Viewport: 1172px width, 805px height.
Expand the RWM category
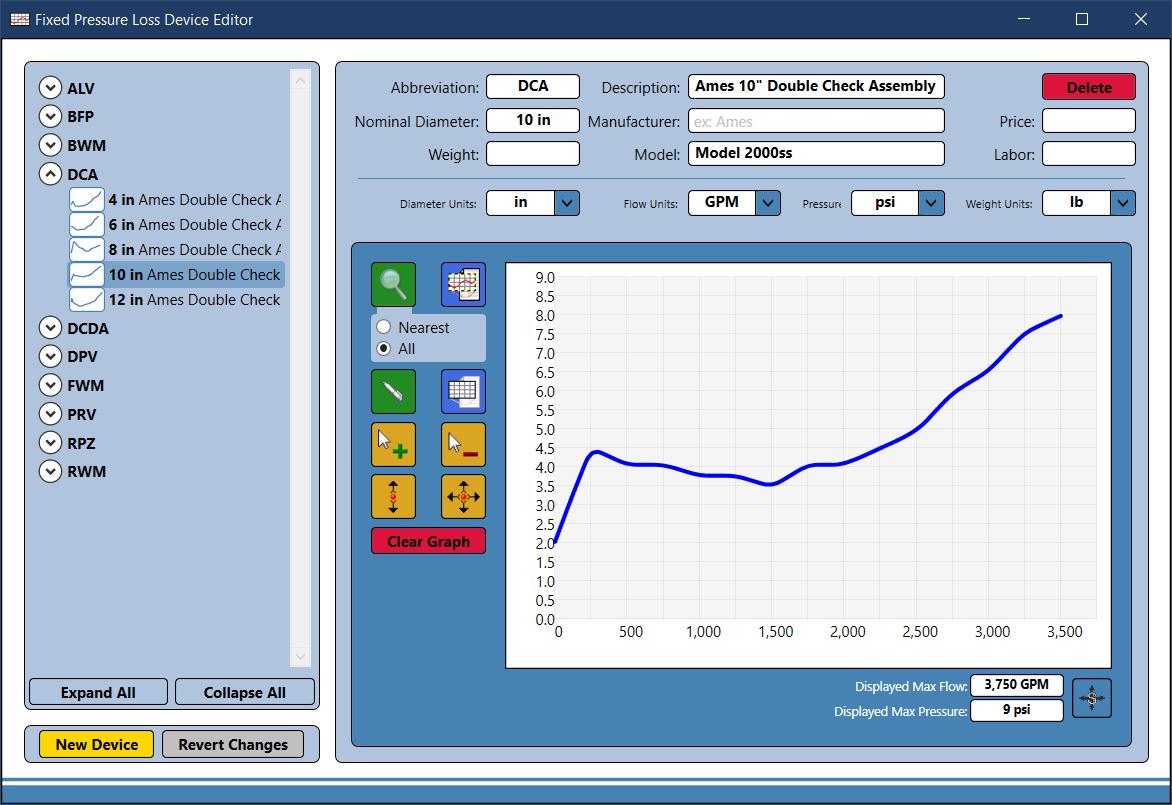[x=50, y=472]
